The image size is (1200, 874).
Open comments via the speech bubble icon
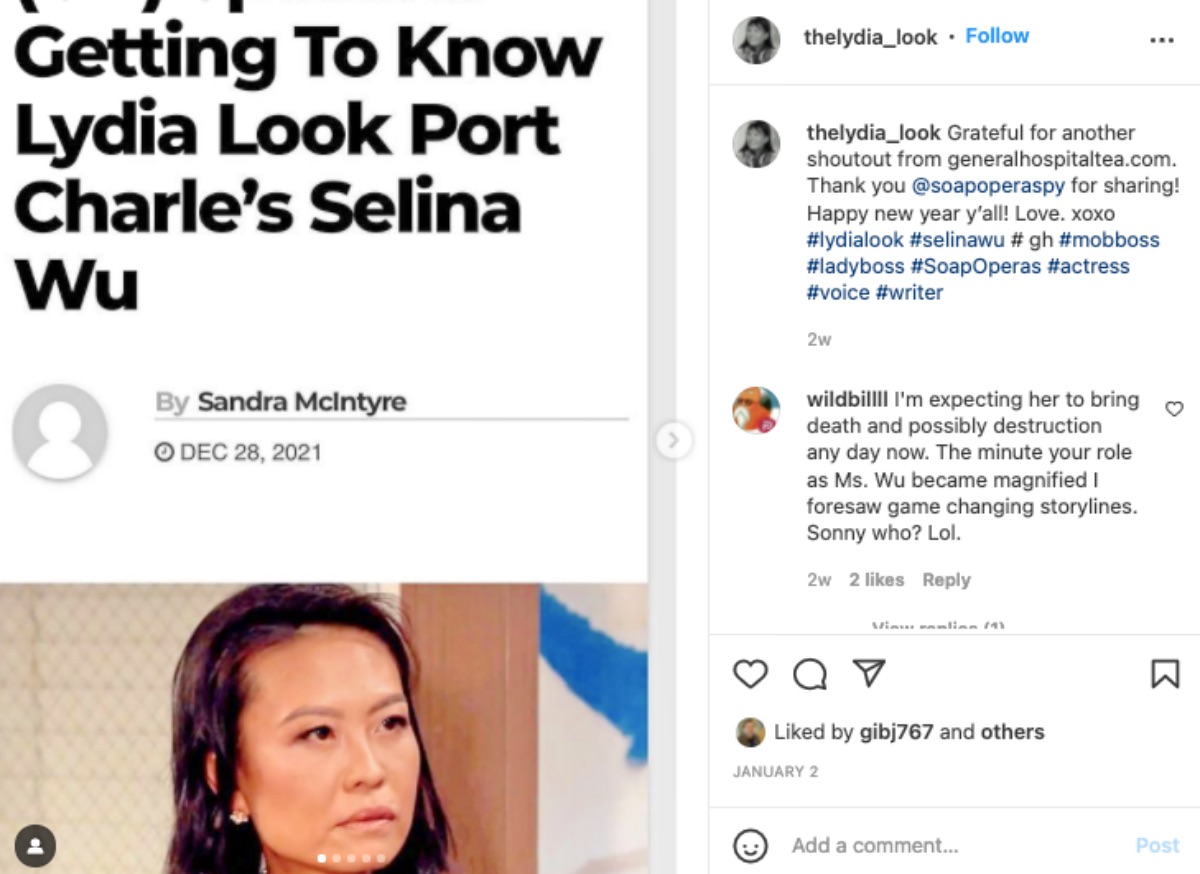pos(809,675)
